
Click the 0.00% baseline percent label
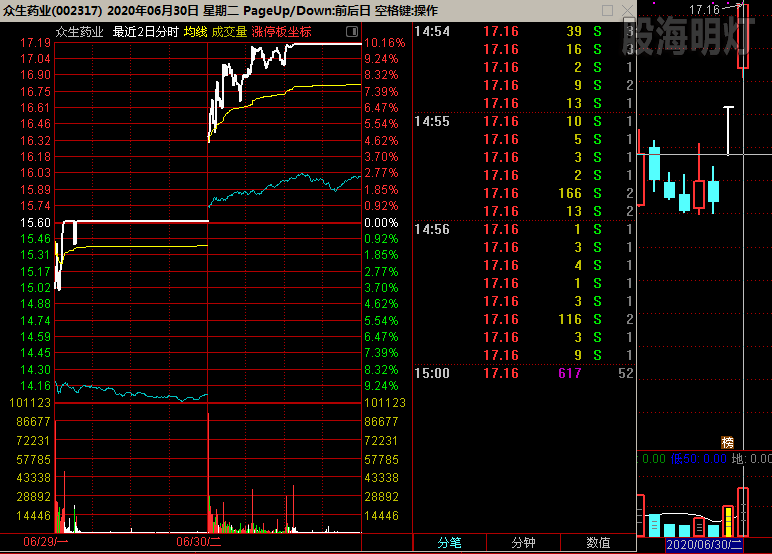tap(381, 223)
